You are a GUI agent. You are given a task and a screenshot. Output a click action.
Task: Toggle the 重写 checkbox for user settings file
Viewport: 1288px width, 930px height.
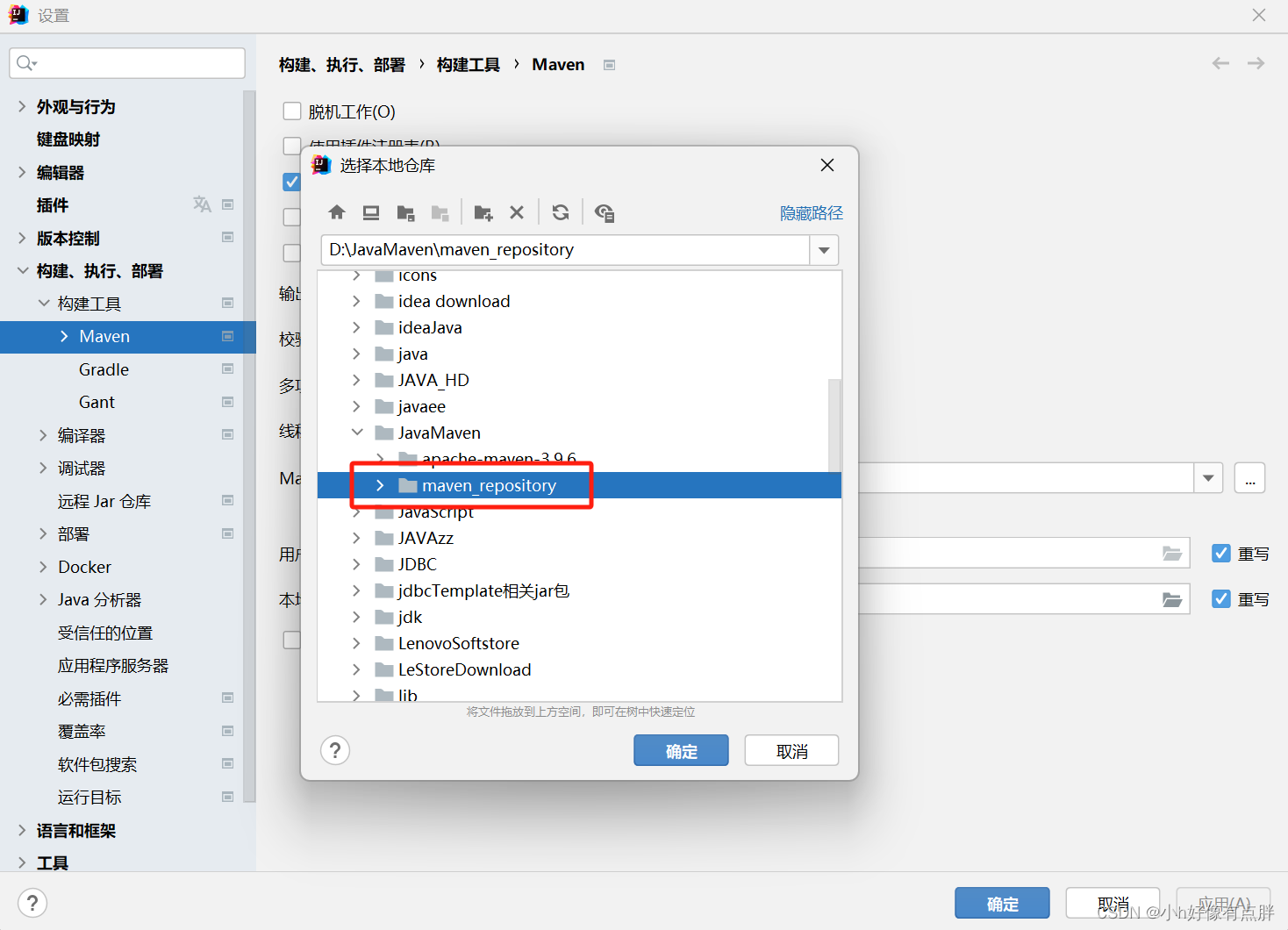point(1220,553)
